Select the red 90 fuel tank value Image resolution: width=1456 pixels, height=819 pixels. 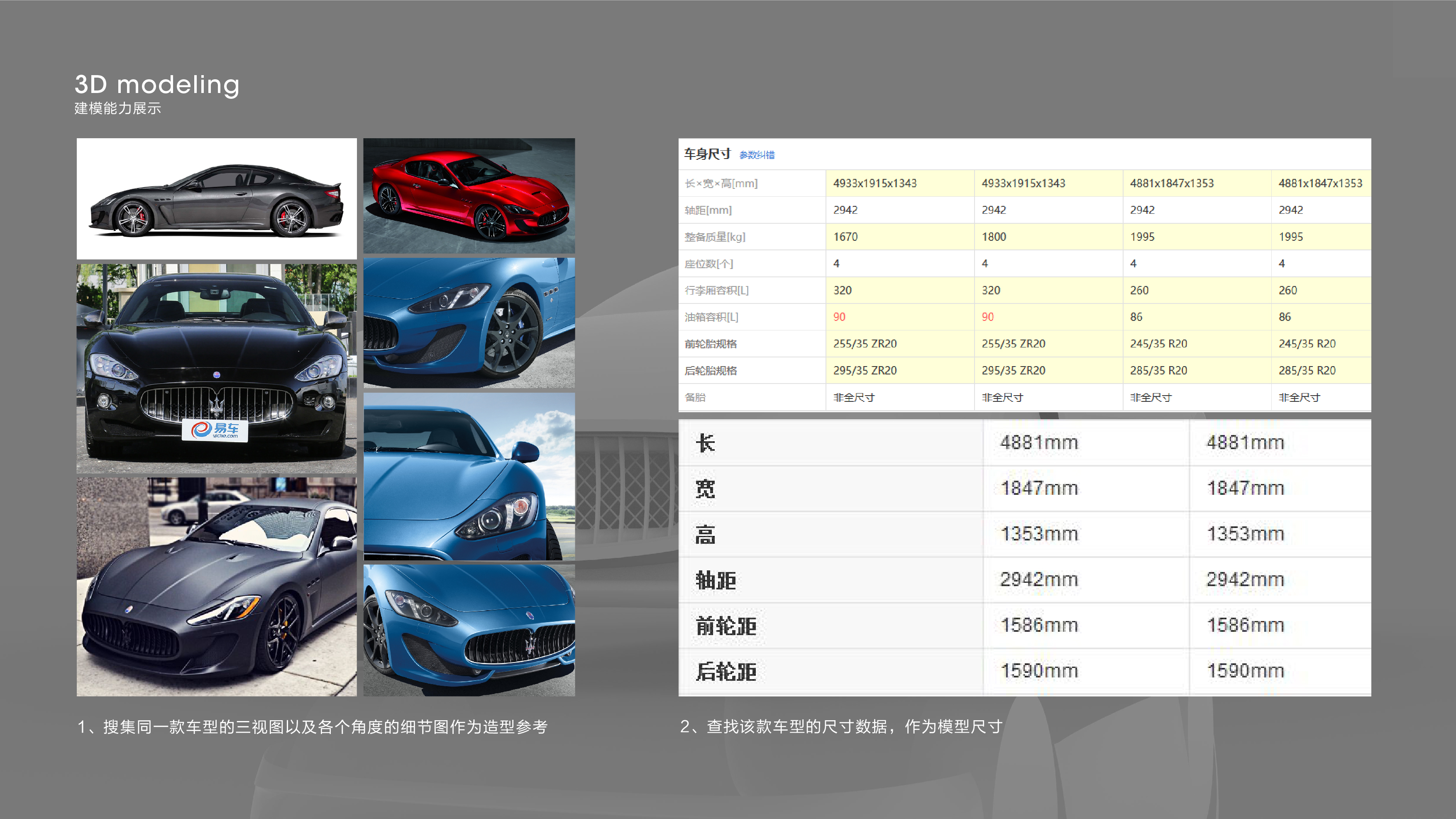[x=839, y=317]
